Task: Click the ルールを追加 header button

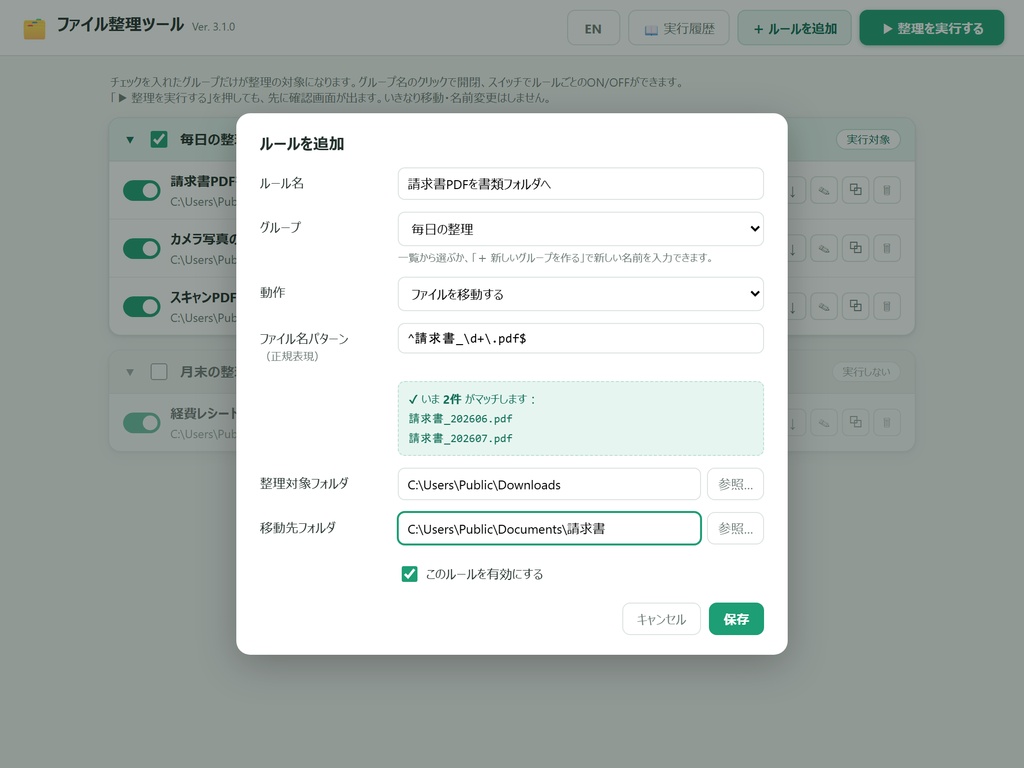Action: 795,29
